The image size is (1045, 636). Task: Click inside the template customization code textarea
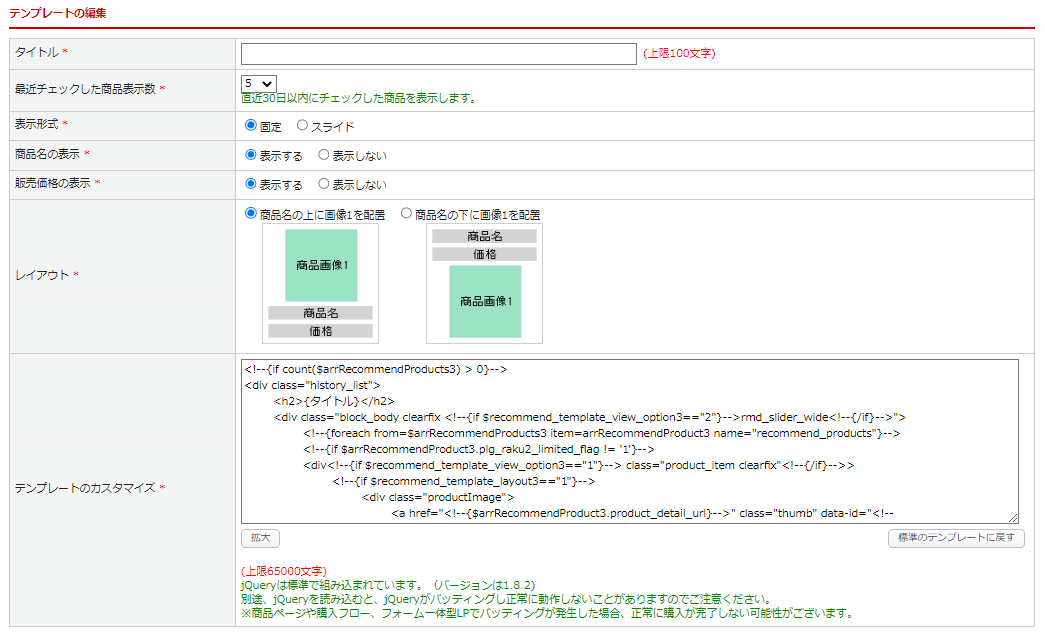(629, 440)
